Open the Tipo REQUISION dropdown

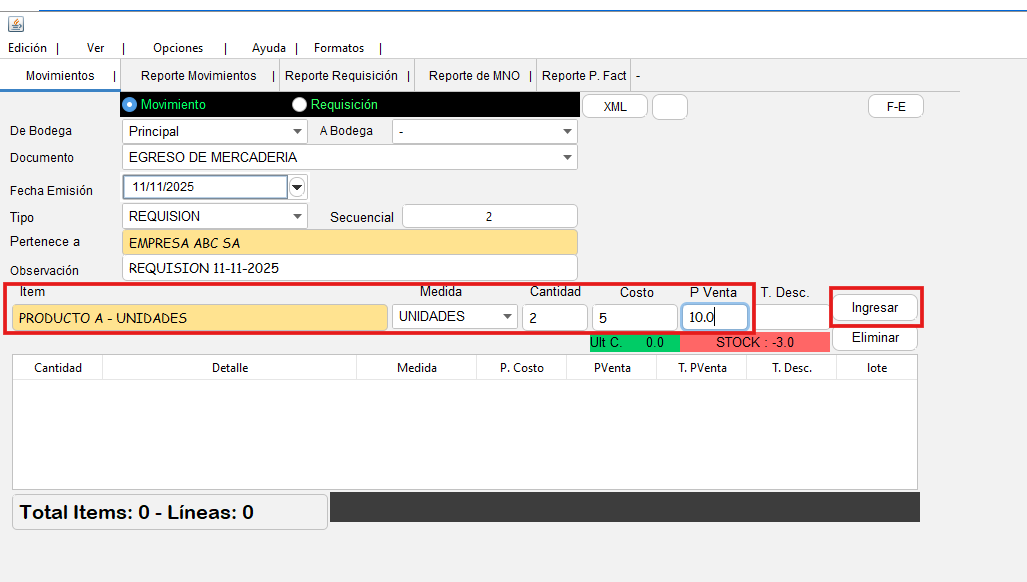(297, 216)
